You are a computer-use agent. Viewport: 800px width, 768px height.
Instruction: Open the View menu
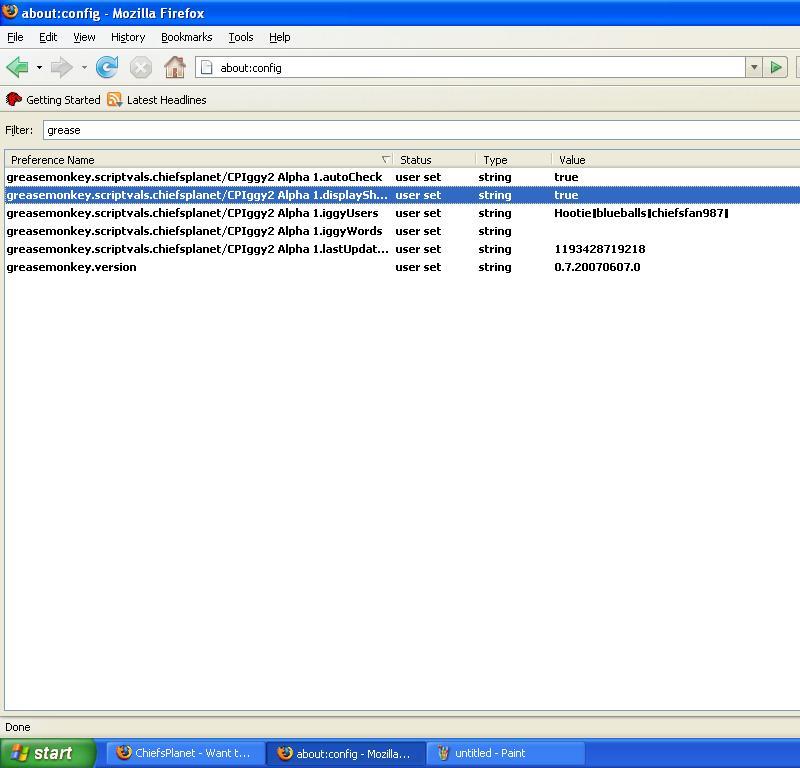point(84,37)
